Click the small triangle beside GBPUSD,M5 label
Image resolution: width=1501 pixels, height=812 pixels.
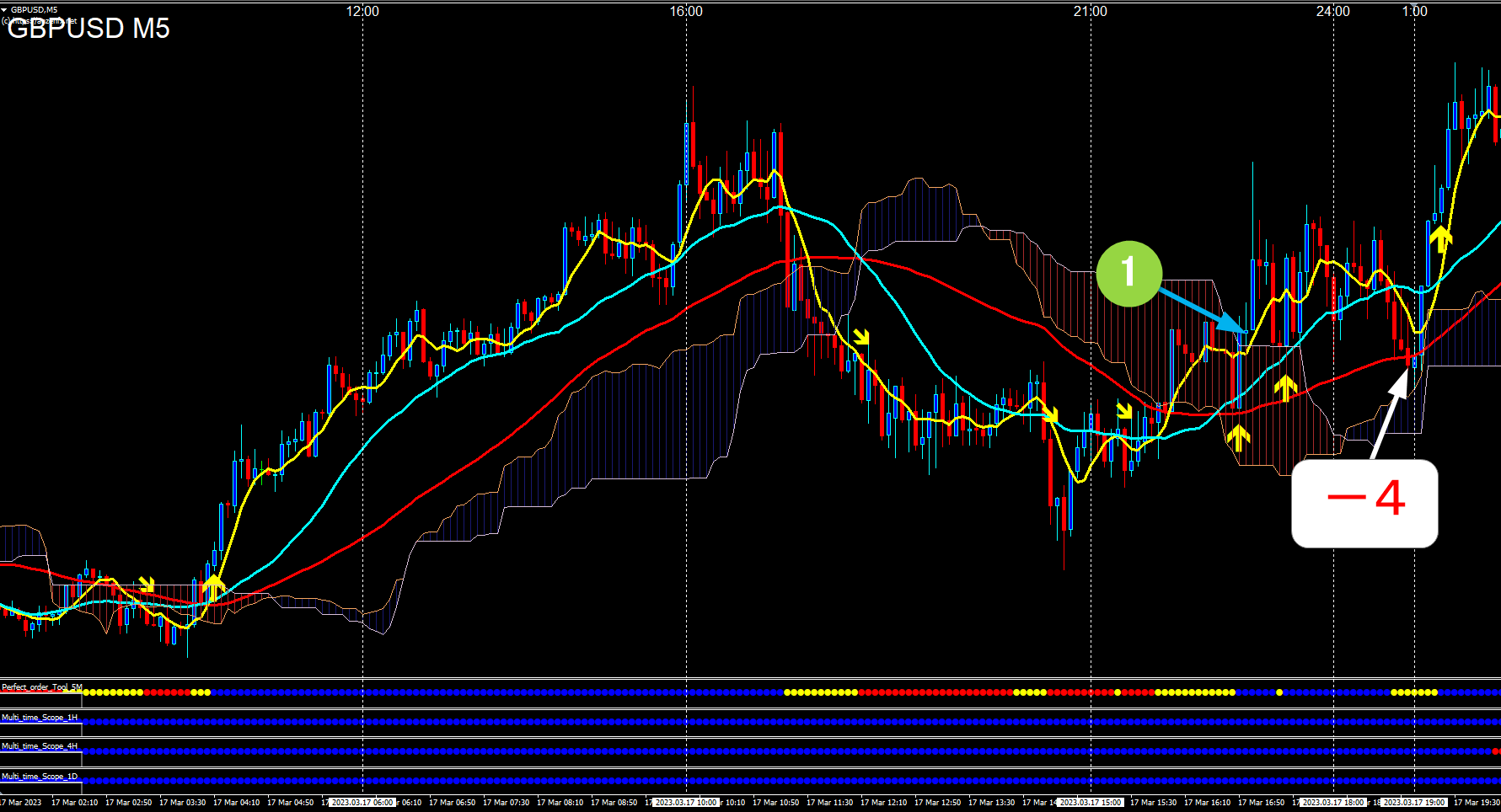(4, 10)
